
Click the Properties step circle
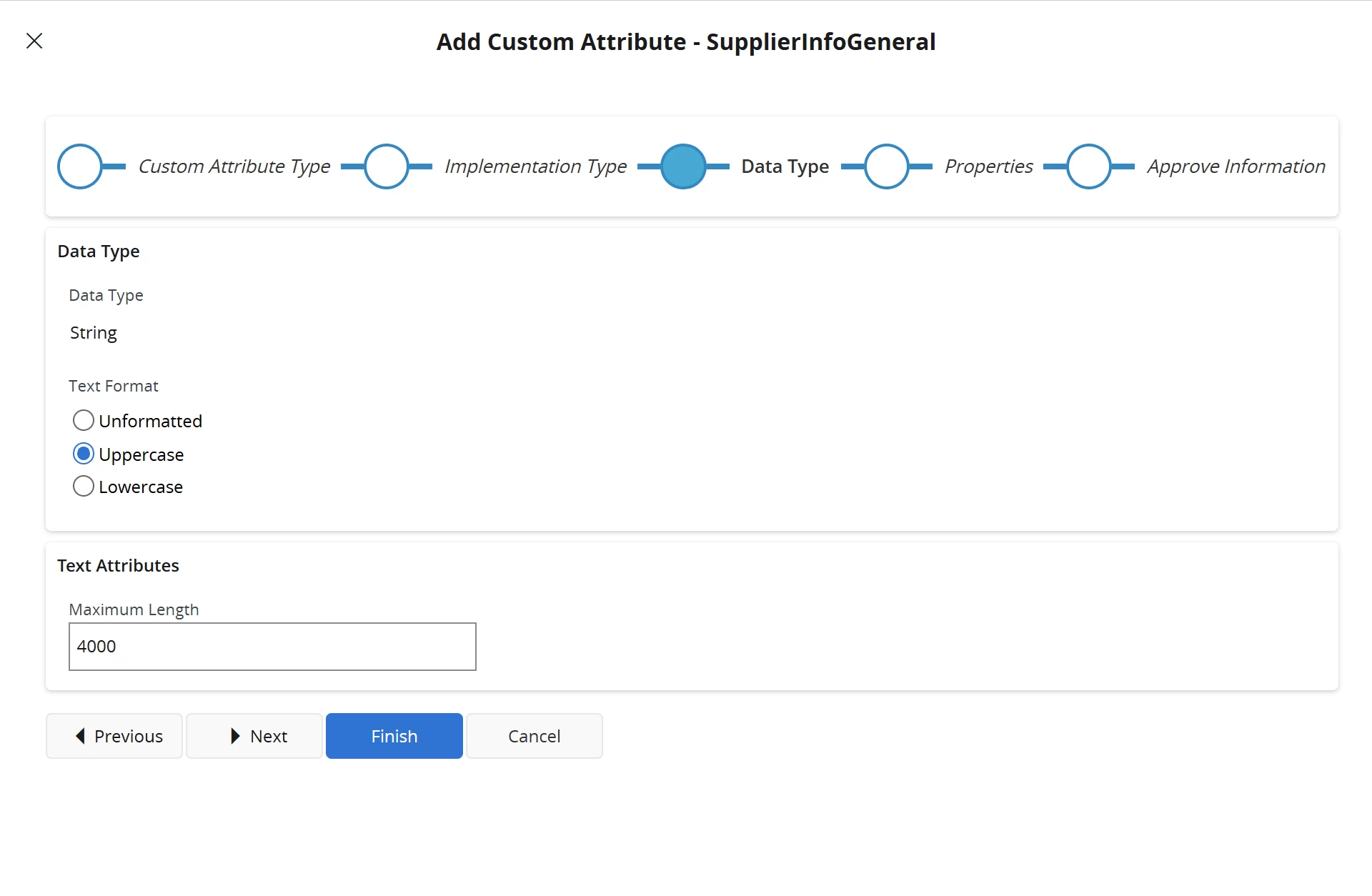click(x=886, y=166)
